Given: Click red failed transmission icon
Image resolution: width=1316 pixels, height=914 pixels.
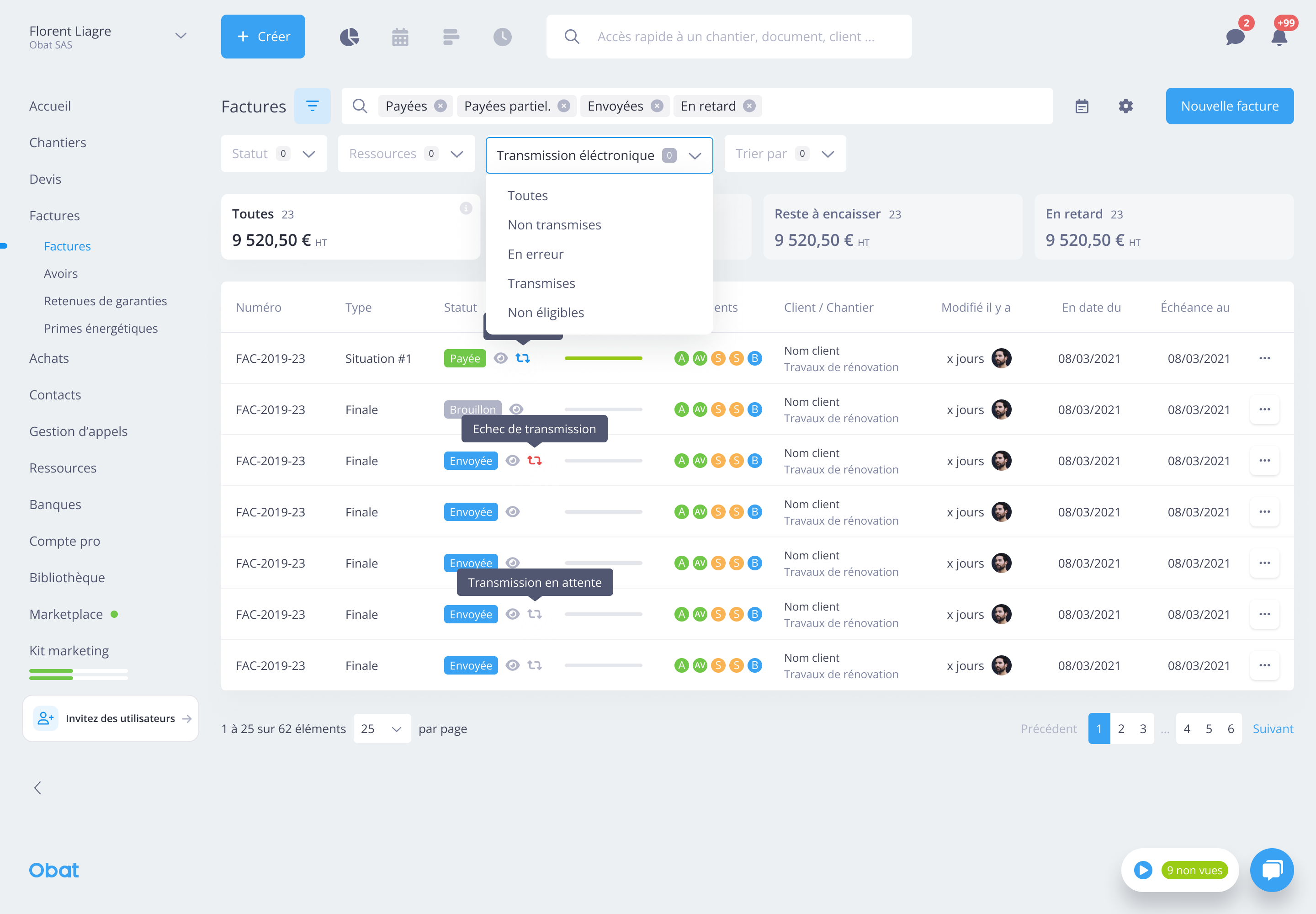Looking at the screenshot, I should (534, 461).
